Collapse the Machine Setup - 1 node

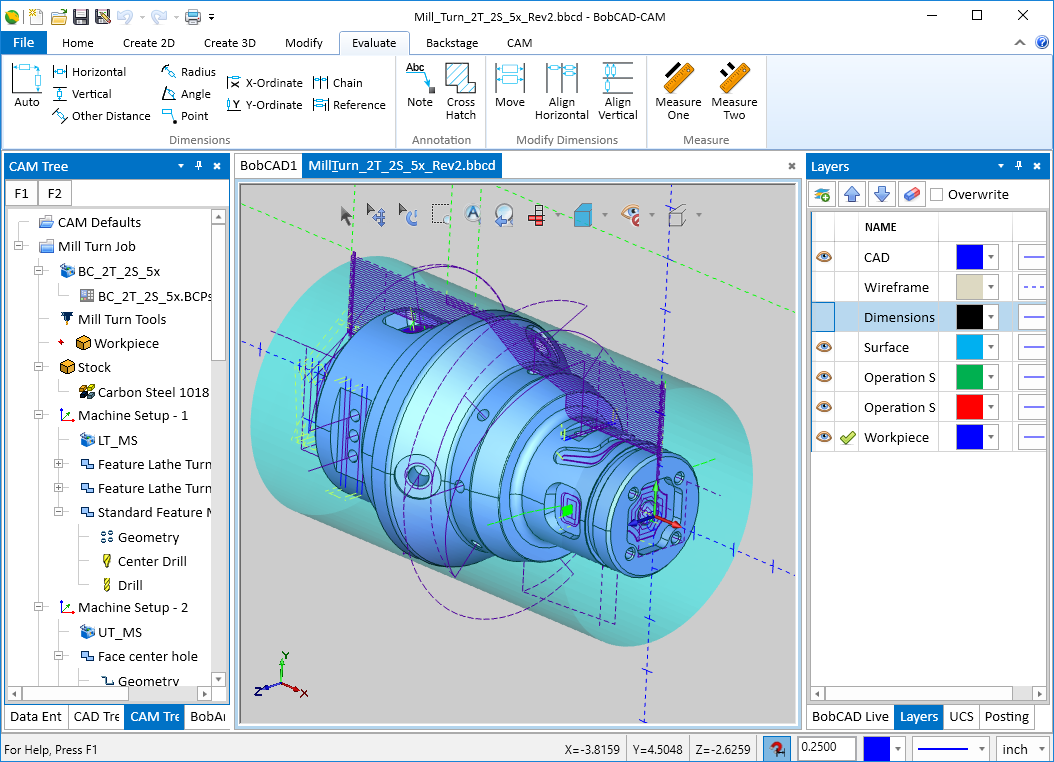click(x=39, y=415)
